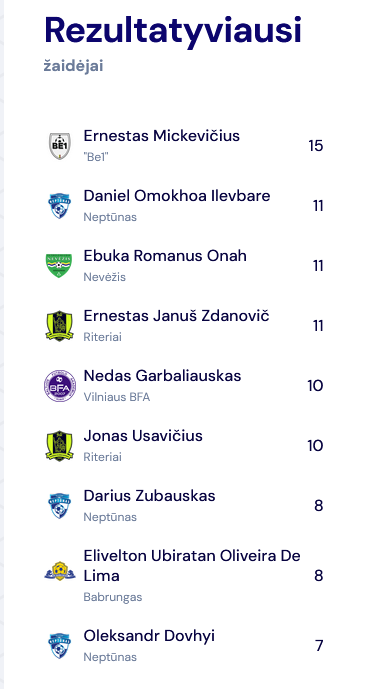Open Ernestas Mickevičius player profile
This screenshot has height=689, width=381.
coord(162,136)
